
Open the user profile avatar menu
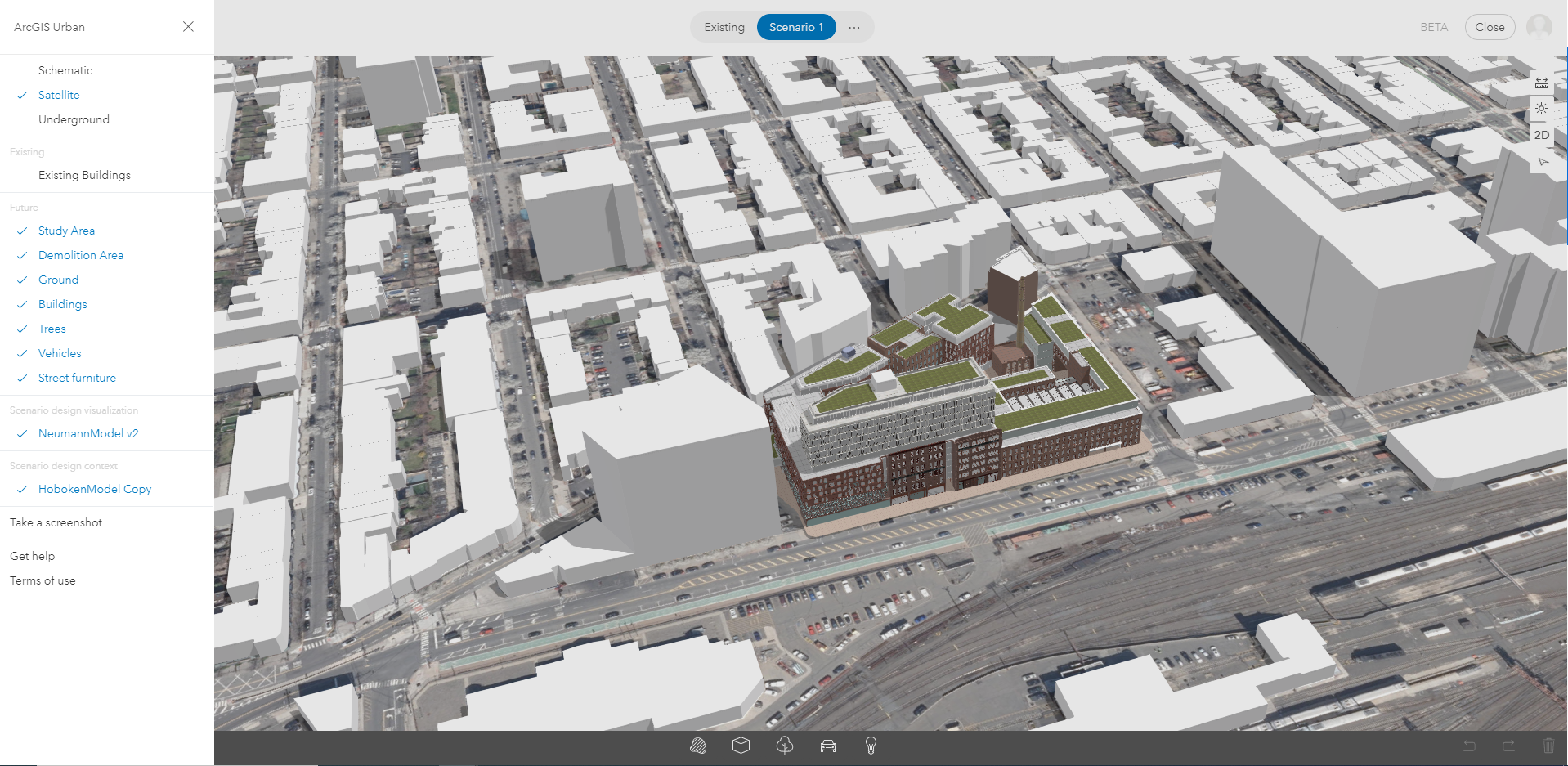[1539, 27]
